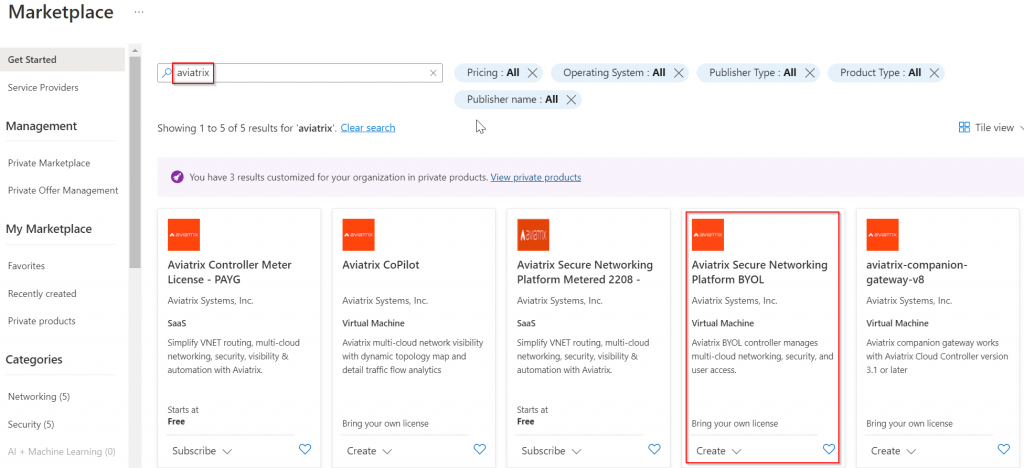Open the Aviatrix Controller Meter License title
Screen dimensions: 1024x468
coord(230,272)
